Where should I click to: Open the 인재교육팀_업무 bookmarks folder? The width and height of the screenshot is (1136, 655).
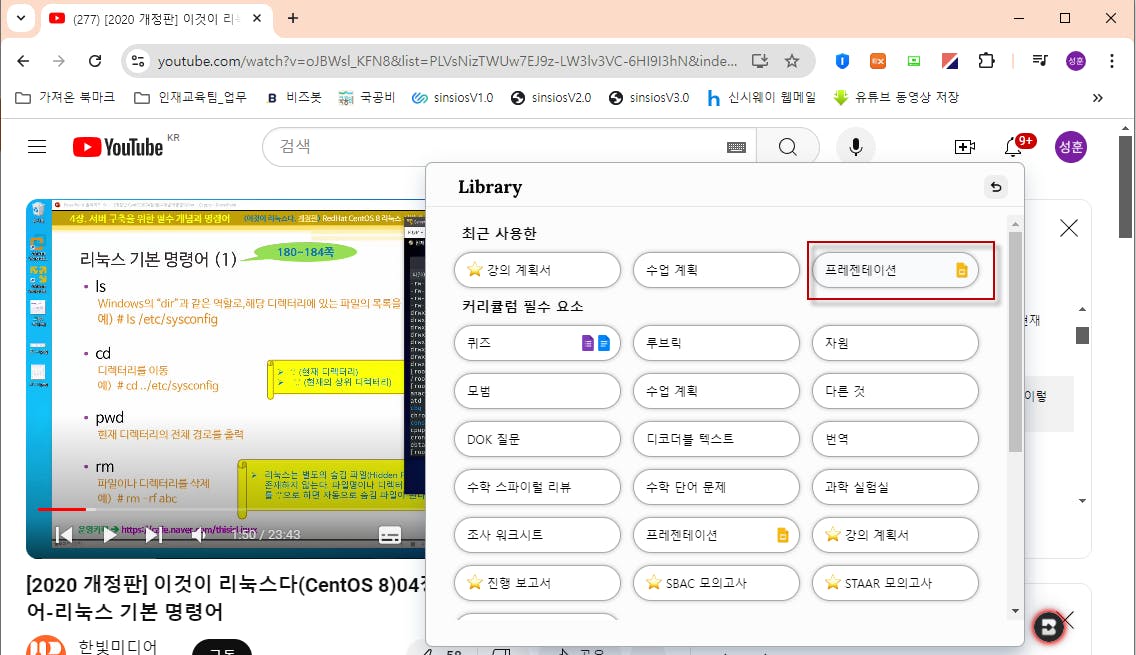(191, 97)
